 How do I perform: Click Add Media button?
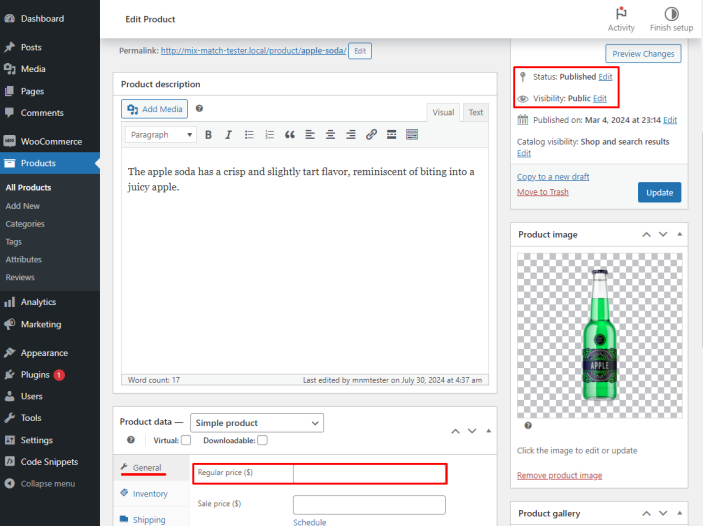pos(155,109)
